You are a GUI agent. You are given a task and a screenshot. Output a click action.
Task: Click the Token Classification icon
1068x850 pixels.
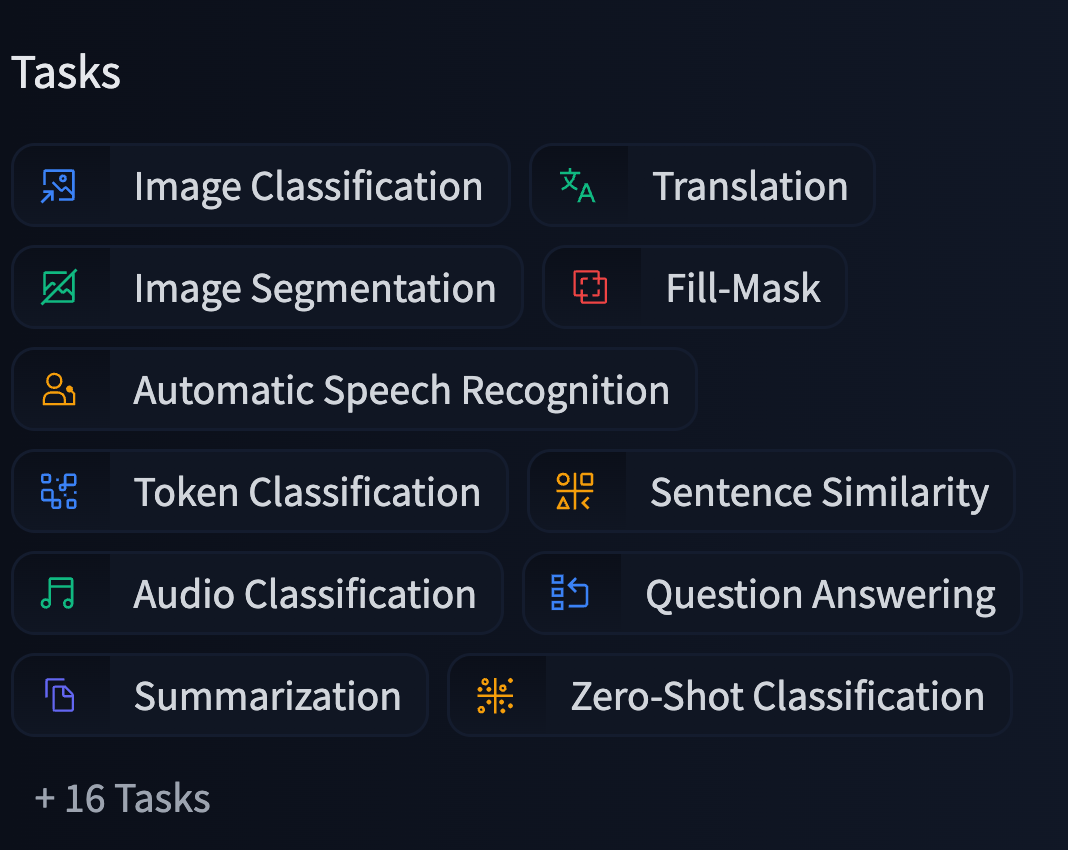point(59,492)
